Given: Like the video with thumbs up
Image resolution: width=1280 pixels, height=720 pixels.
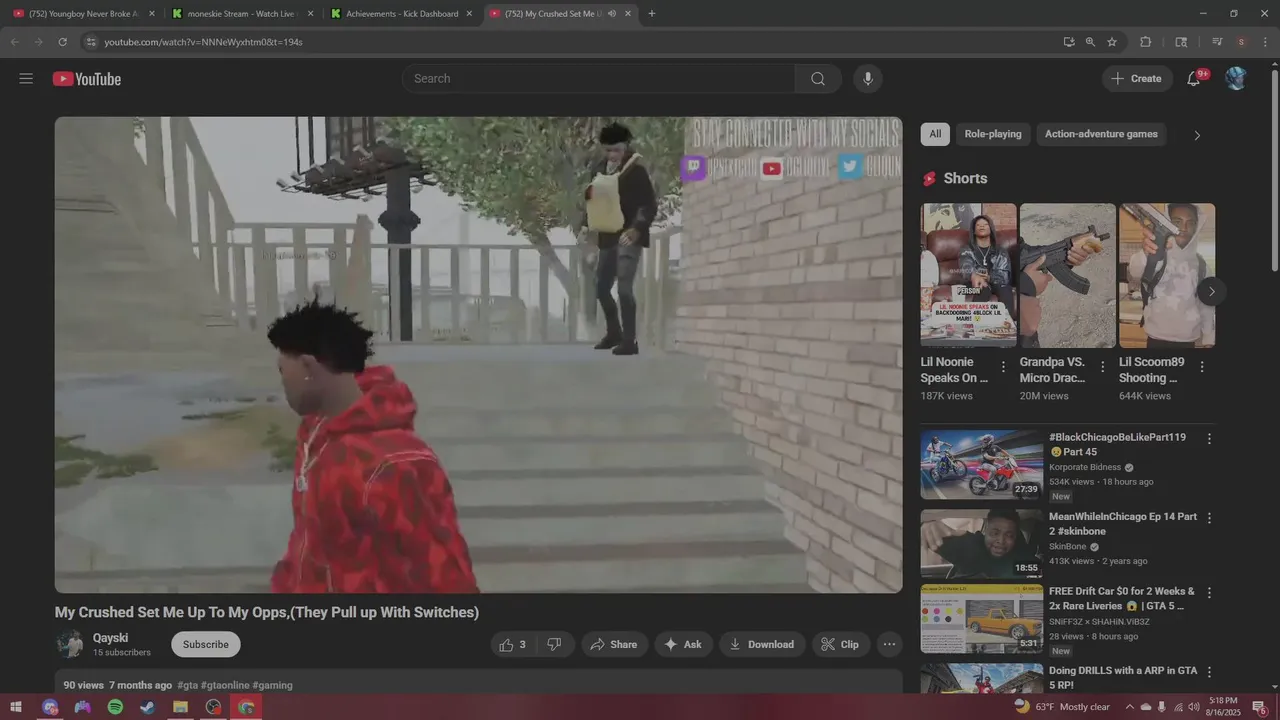Looking at the screenshot, I should [x=512, y=645].
